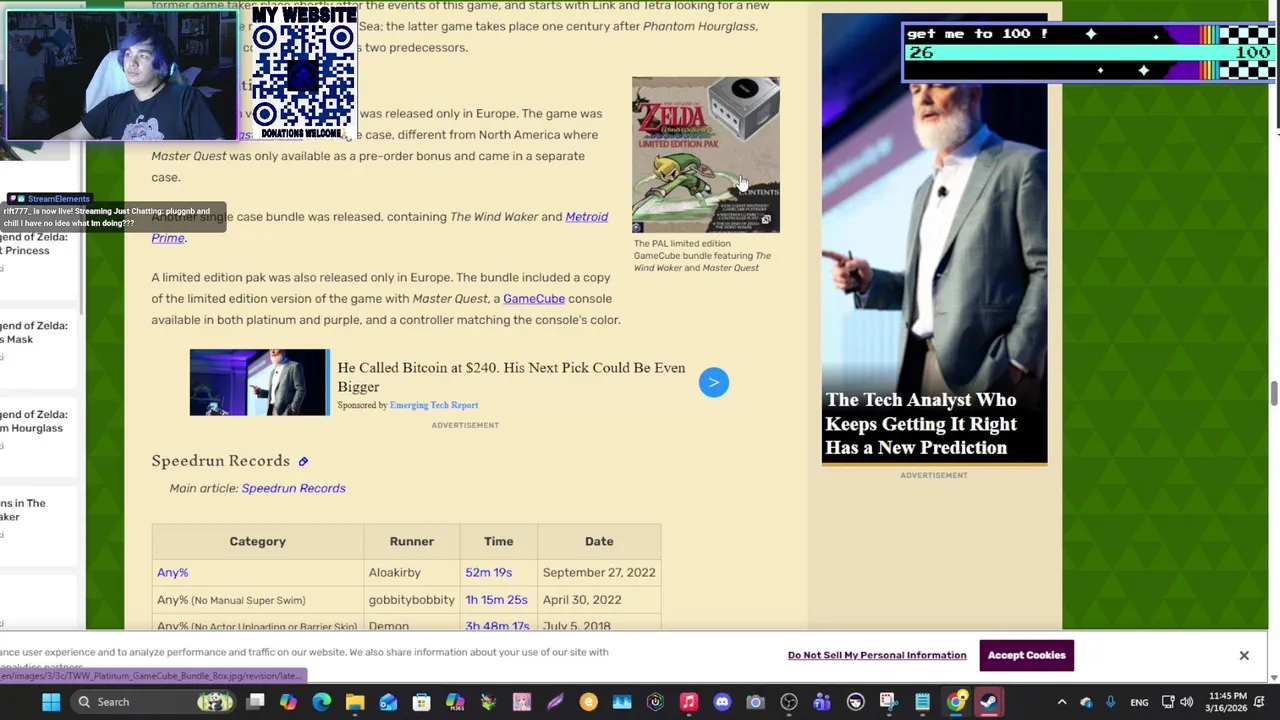This screenshot has width=1280, height=720.
Task: Enlarge the PAL bundle image icon
Action: point(766,220)
